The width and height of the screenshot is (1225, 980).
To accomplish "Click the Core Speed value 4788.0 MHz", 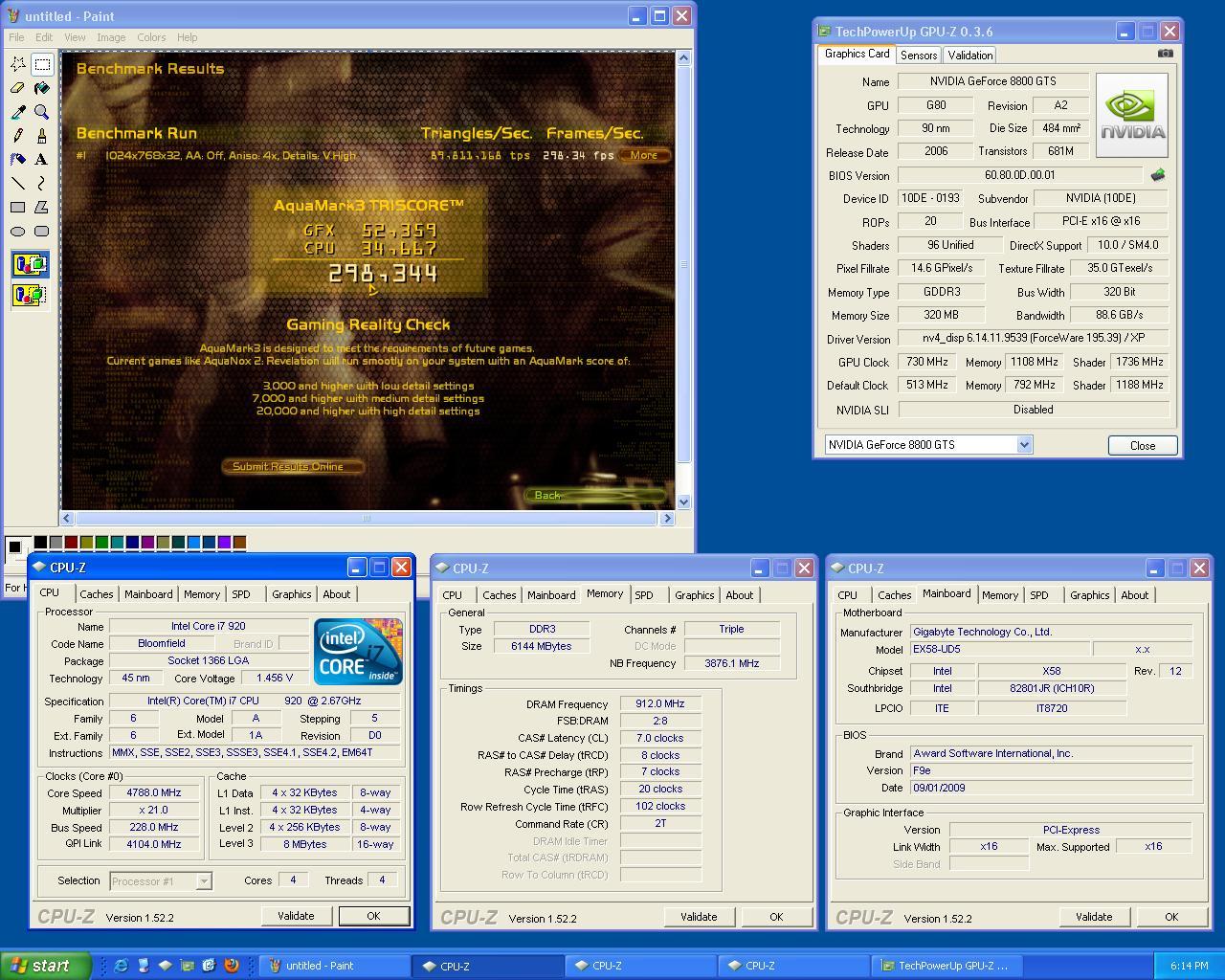I will coord(154,793).
